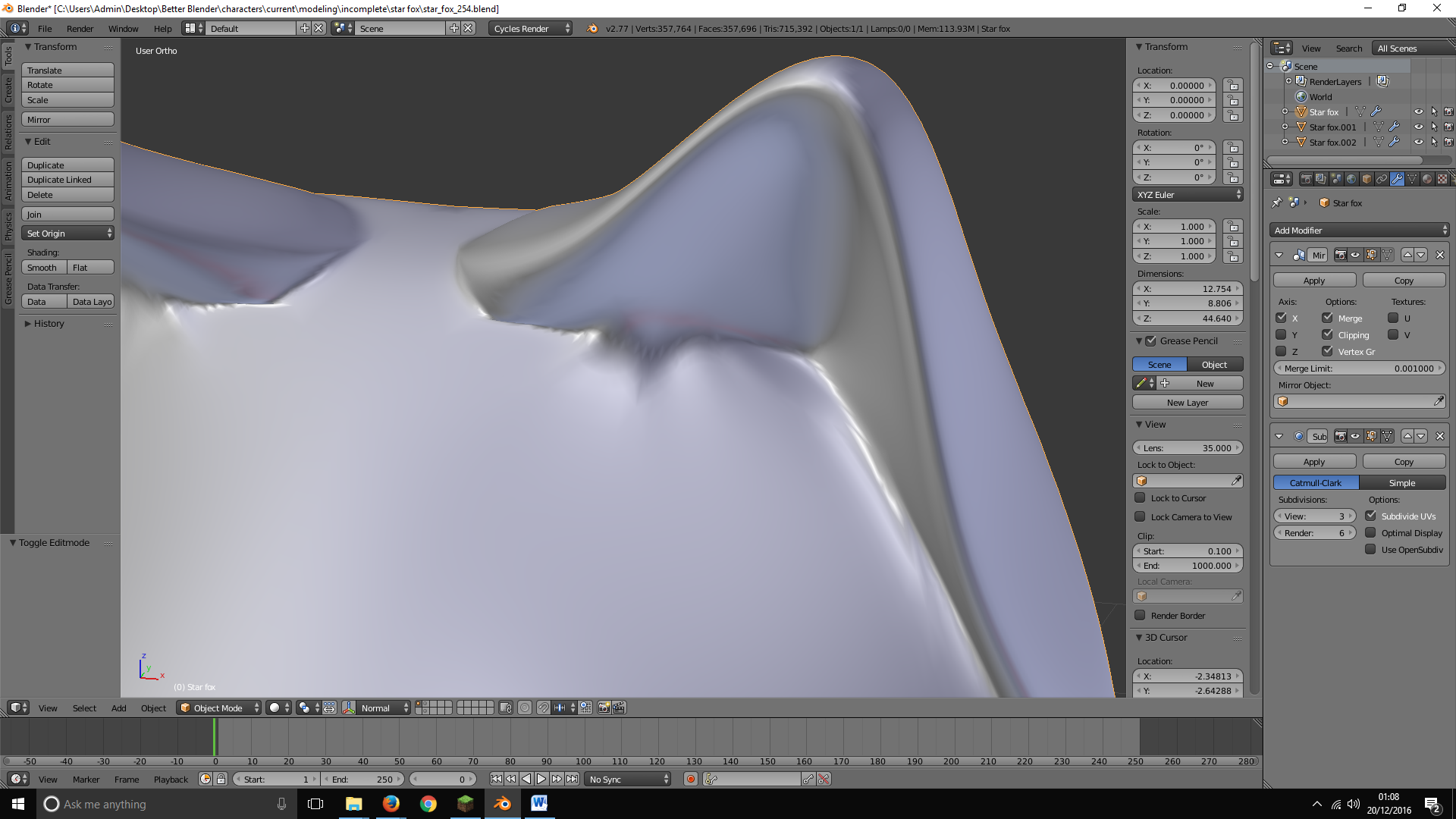Collapse the Mirror modifier panel

pos(1279,255)
